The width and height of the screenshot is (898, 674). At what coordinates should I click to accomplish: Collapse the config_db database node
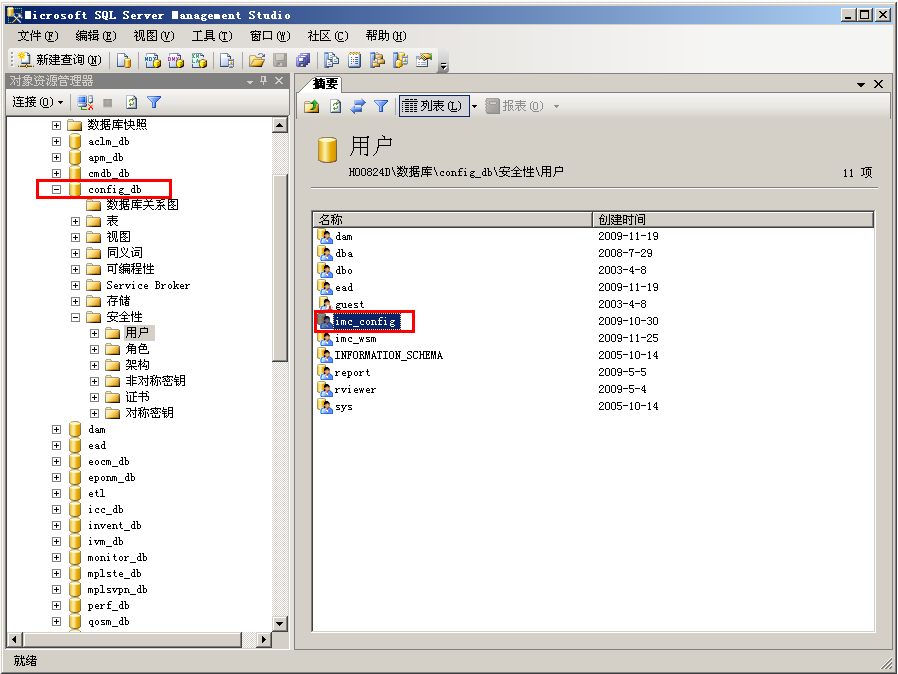(x=56, y=189)
